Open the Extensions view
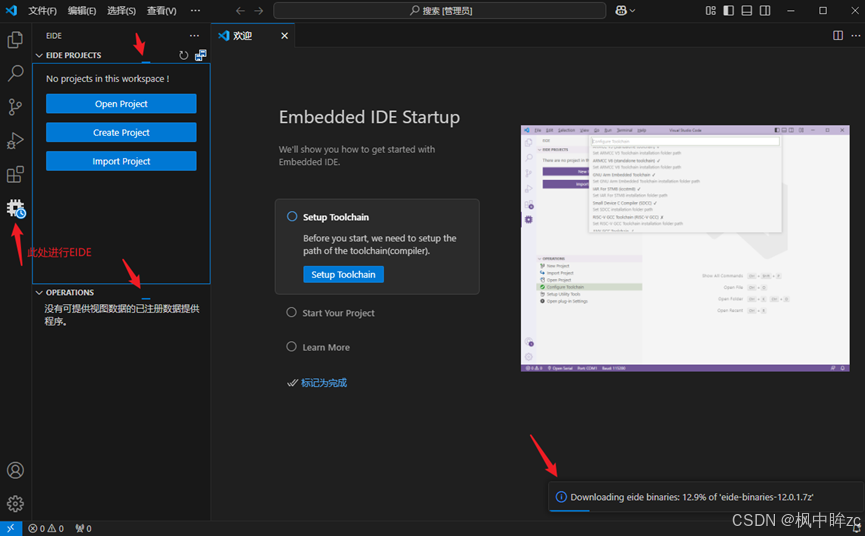This screenshot has width=865, height=536. pyautogui.click(x=15, y=174)
